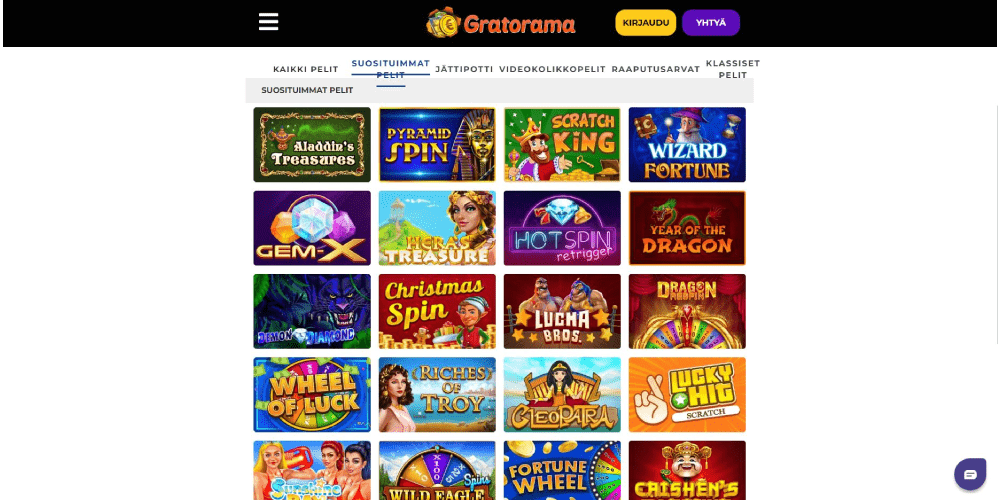Select the Christmas Spin game tile
Screen dimensions: 1000x500
pyautogui.click(x=437, y=312)
